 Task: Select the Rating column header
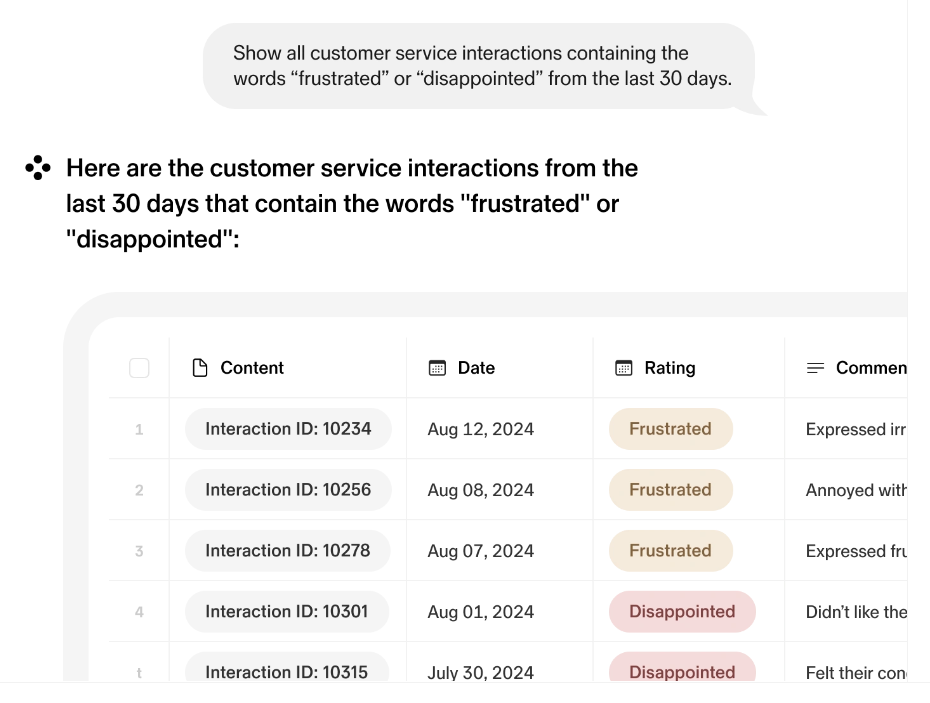pos(669,368)
